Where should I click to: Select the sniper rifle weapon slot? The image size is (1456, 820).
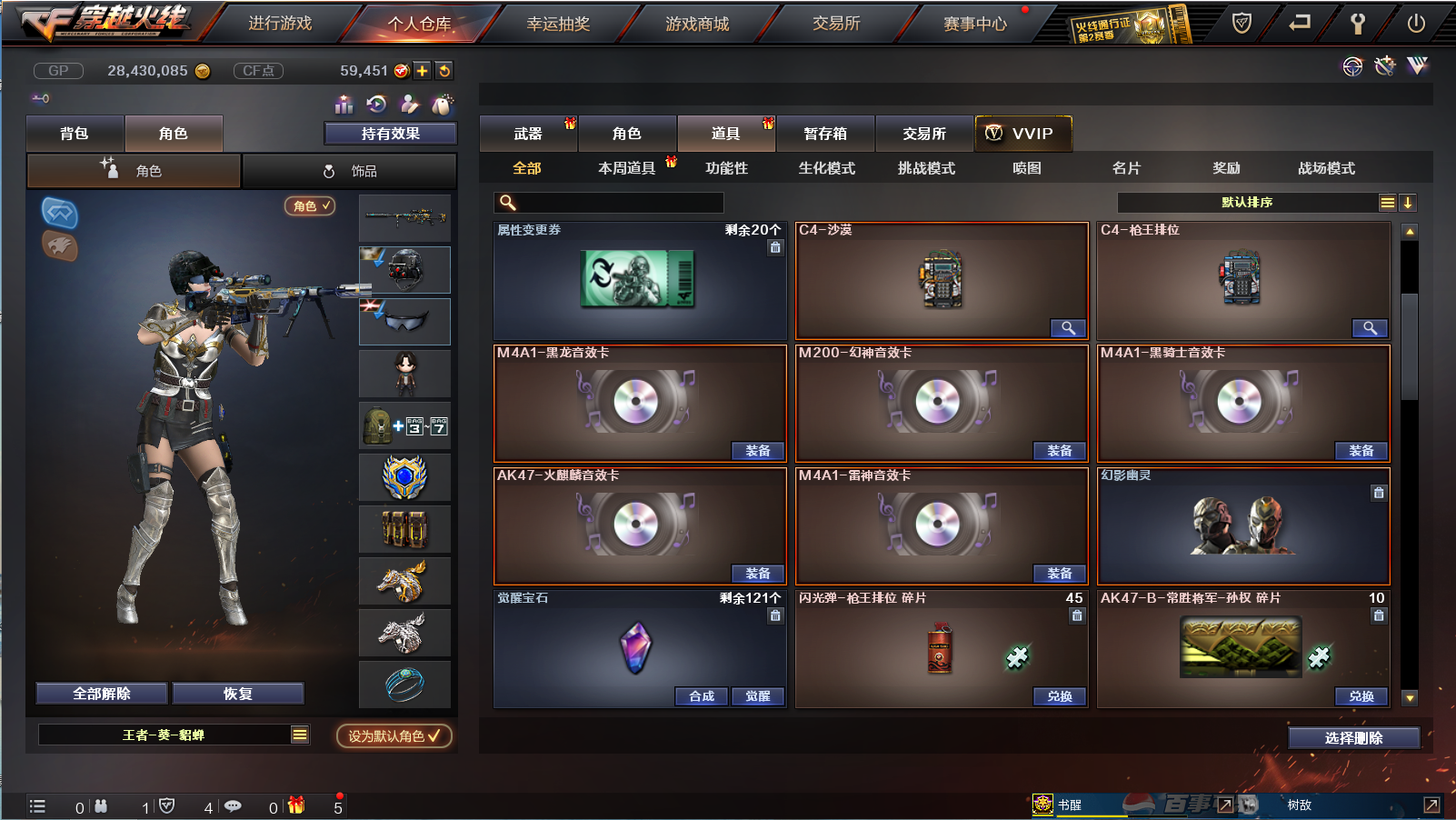pyautogui.click(x=404, y=217)
